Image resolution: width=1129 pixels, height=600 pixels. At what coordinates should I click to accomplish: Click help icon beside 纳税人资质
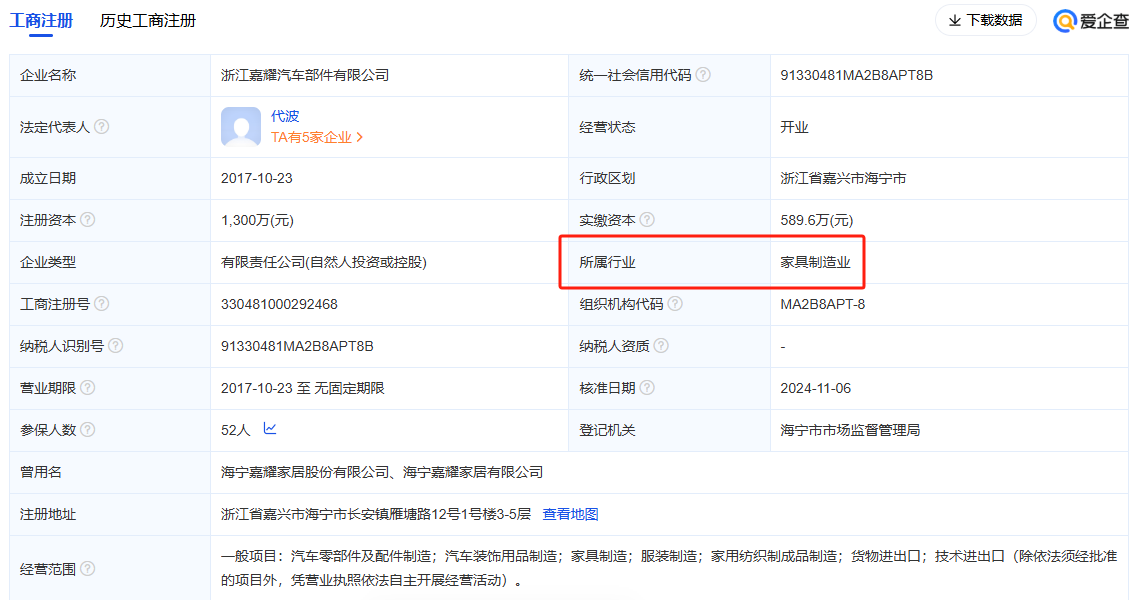coord(661,346)
